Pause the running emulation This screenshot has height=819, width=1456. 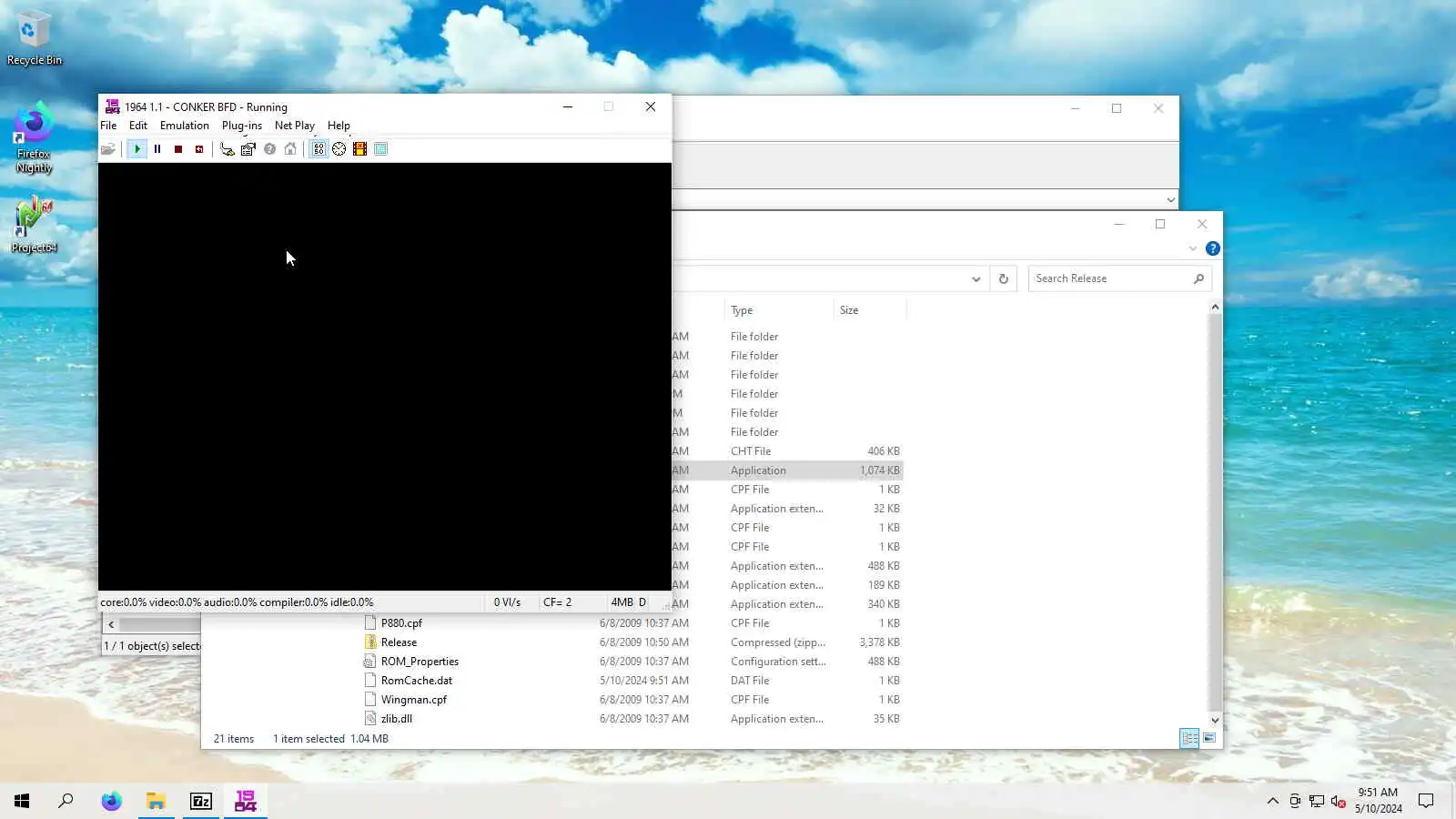(x=157, y=149)
